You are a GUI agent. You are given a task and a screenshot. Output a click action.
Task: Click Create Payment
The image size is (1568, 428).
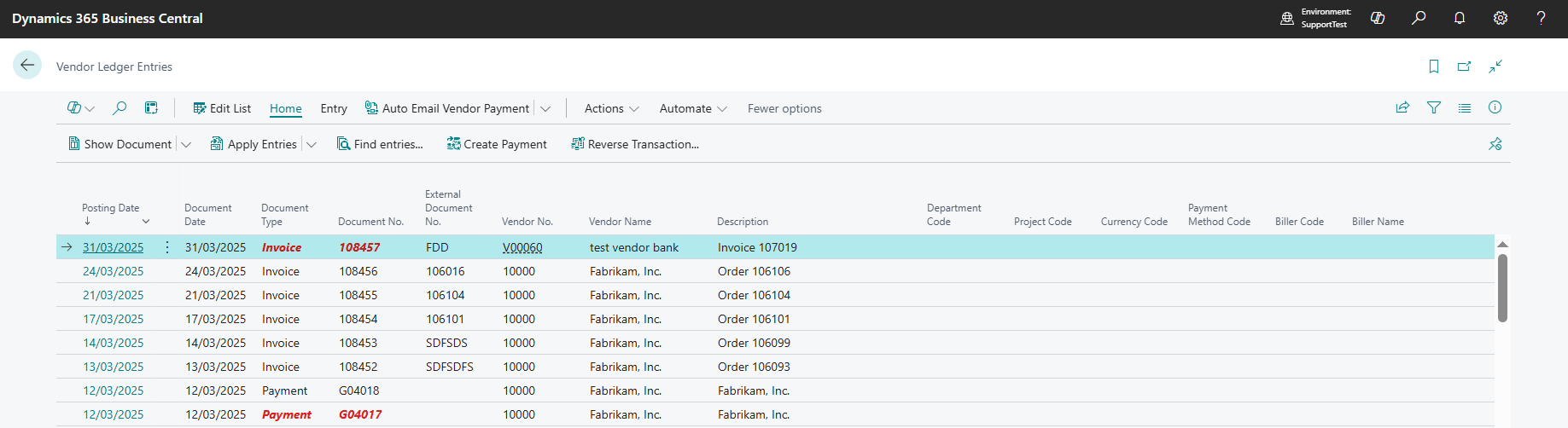tap(497, 144)
